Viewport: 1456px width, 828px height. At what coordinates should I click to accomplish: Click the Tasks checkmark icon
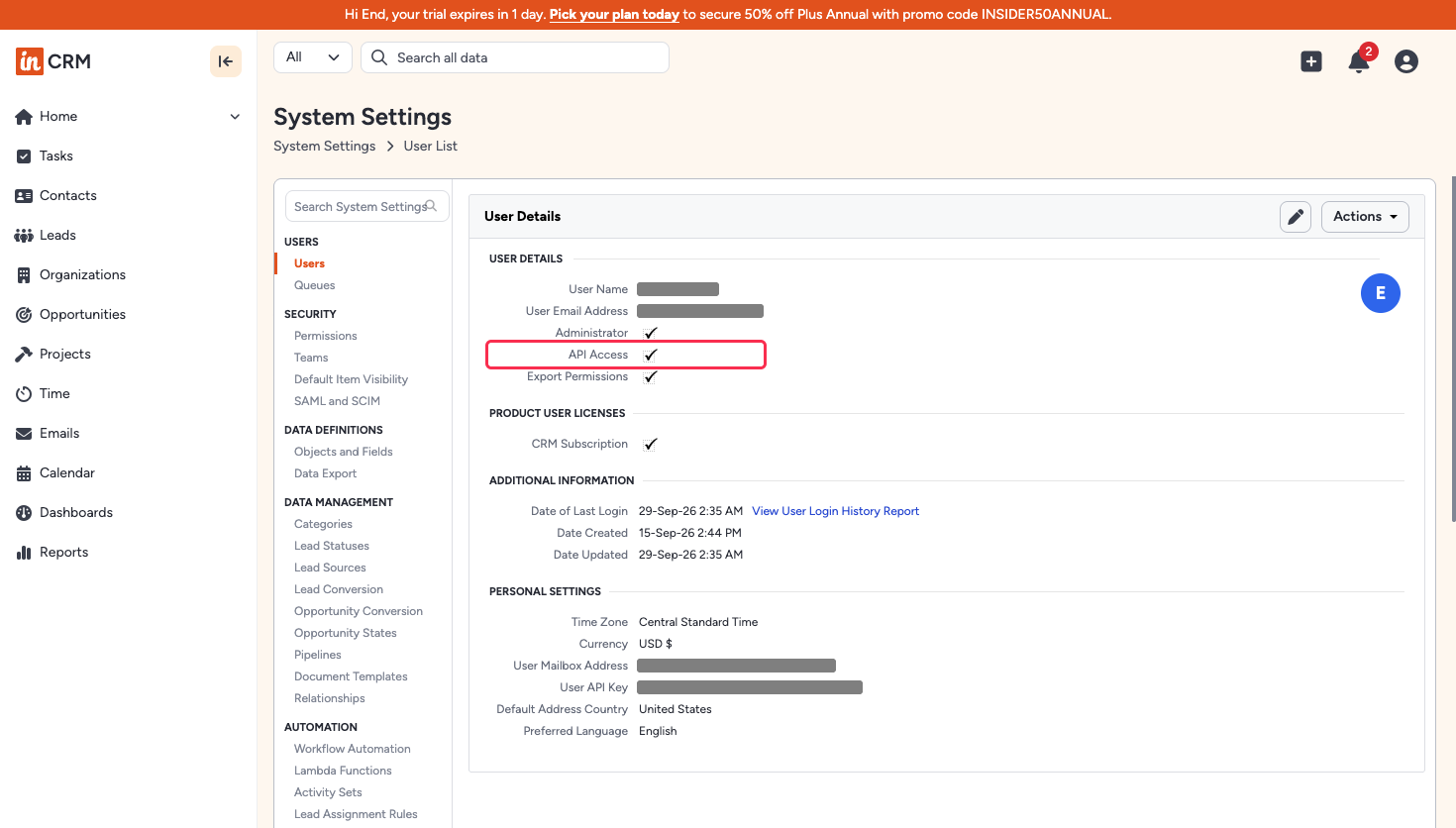coord(24,156)
